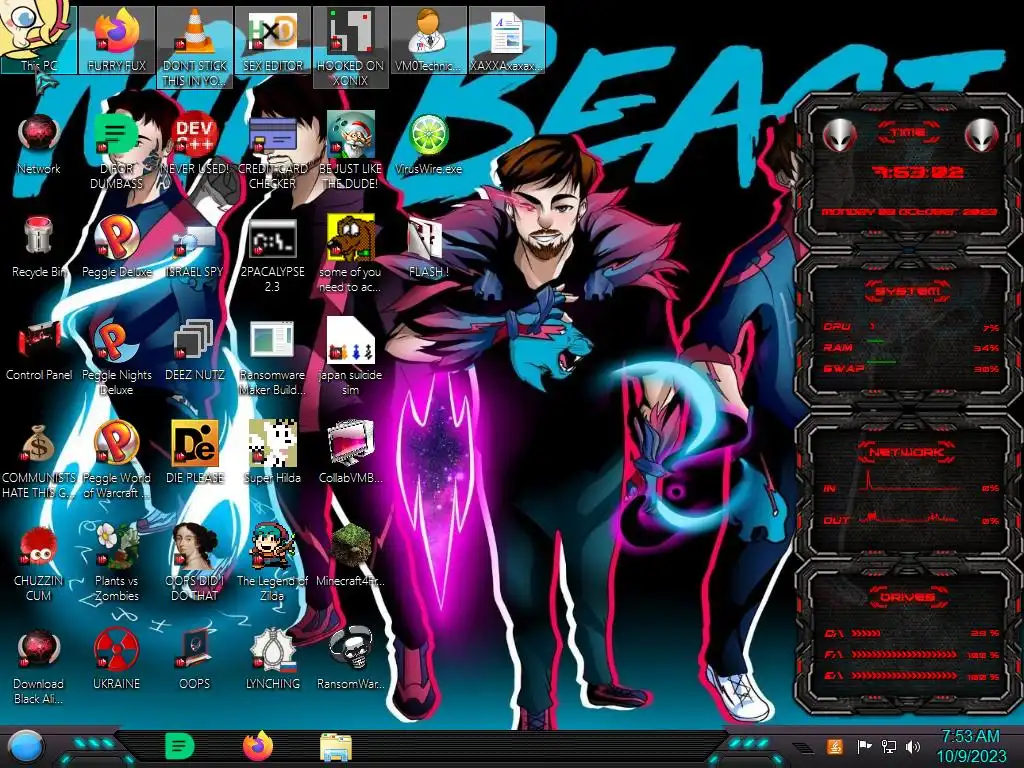Screen dimensions: 1024x768
Task: Open the FLASH ! shortcut
Action: [428, 247]
